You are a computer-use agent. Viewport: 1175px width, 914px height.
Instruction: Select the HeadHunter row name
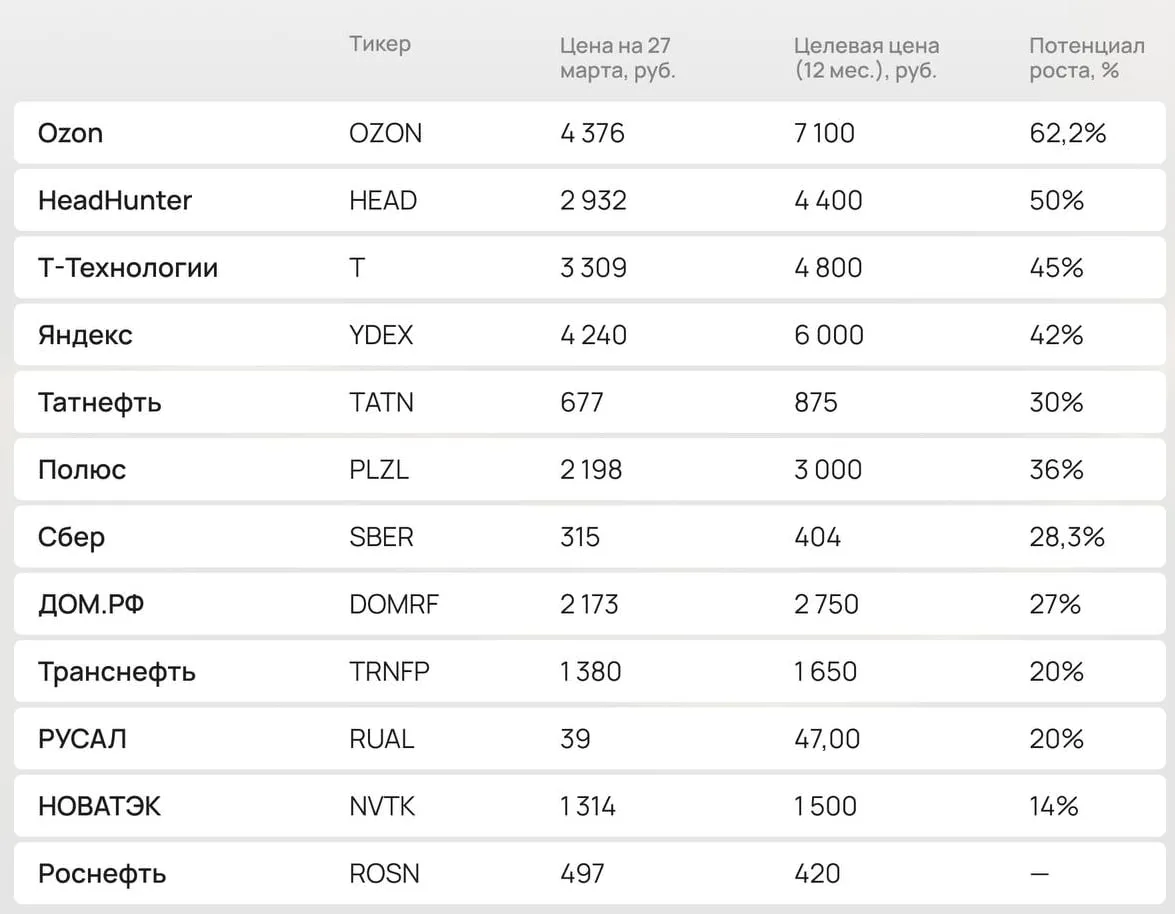114,200
